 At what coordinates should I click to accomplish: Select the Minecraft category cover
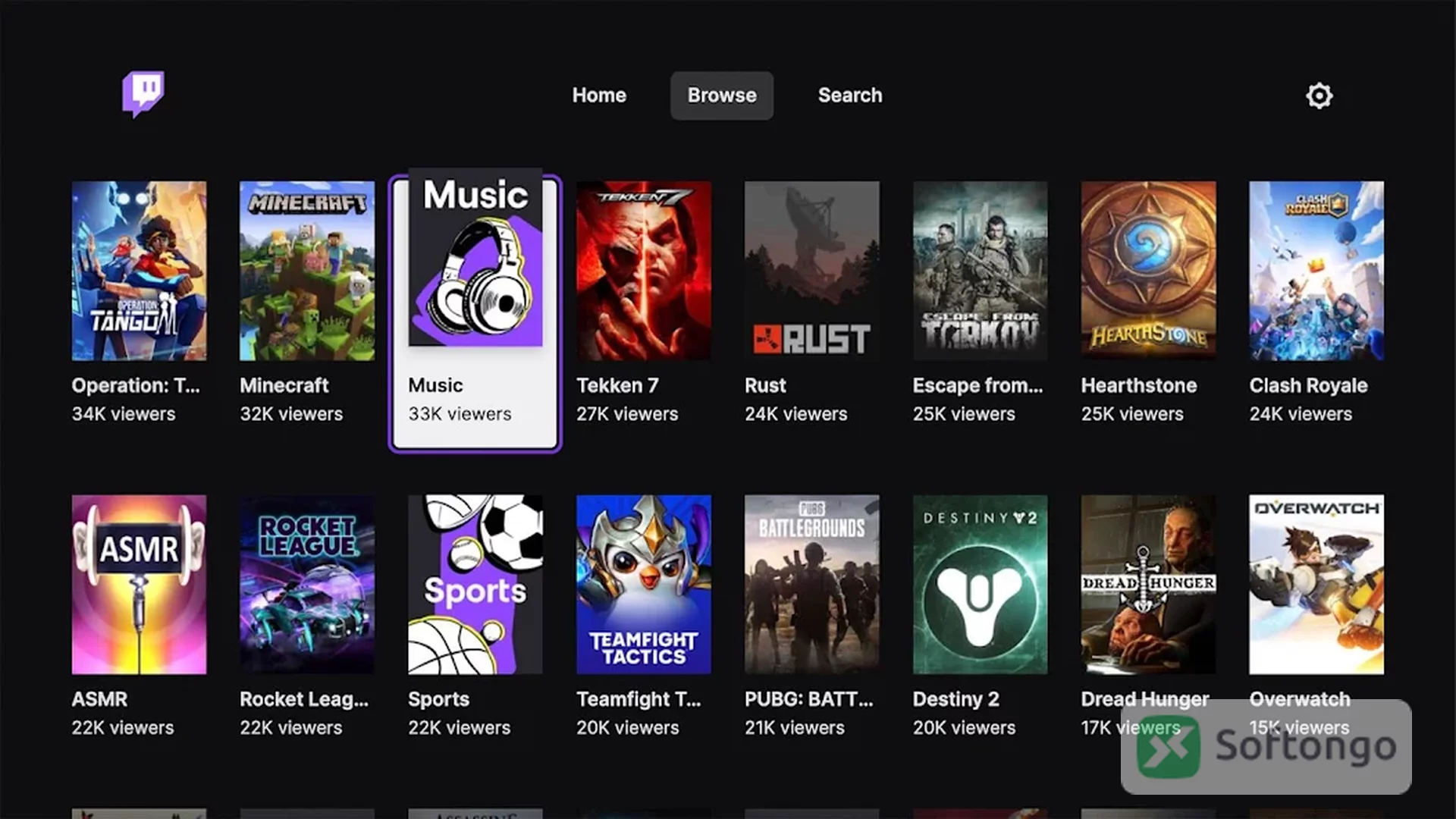307,271
